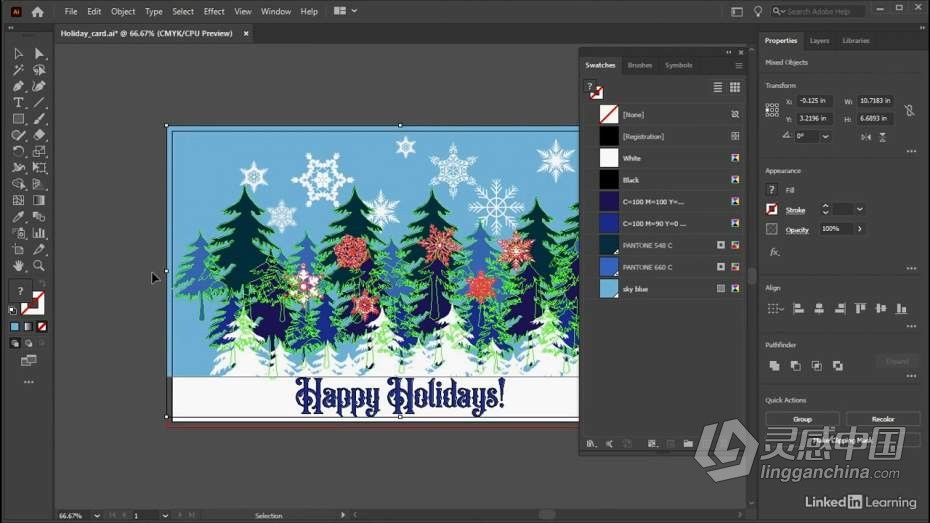Enable Draw Normal mode
This screenshot has width=930, height=523.
[x=15, y=343]
